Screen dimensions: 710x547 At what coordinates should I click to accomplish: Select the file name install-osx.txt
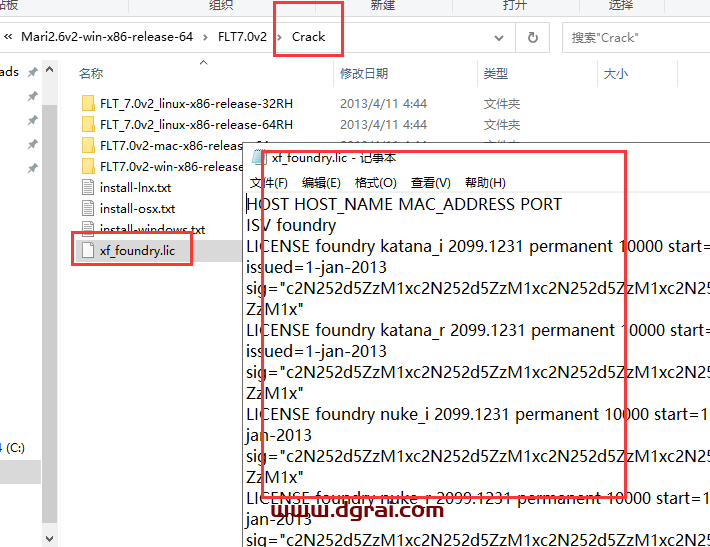point(137,209)
